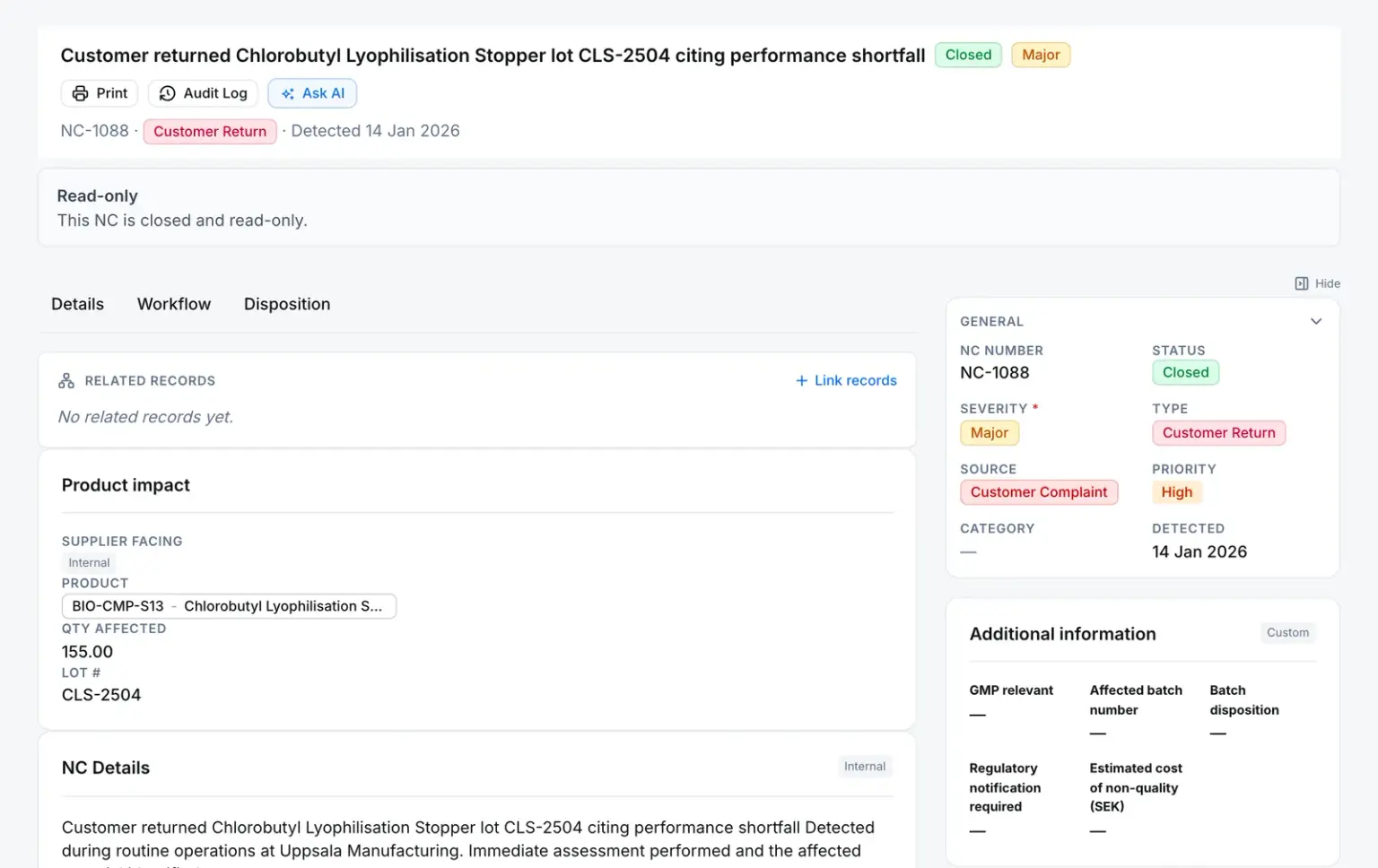The image size is (1378, 868).
Task: Click the Product impact heading
Action: [126, 485]
